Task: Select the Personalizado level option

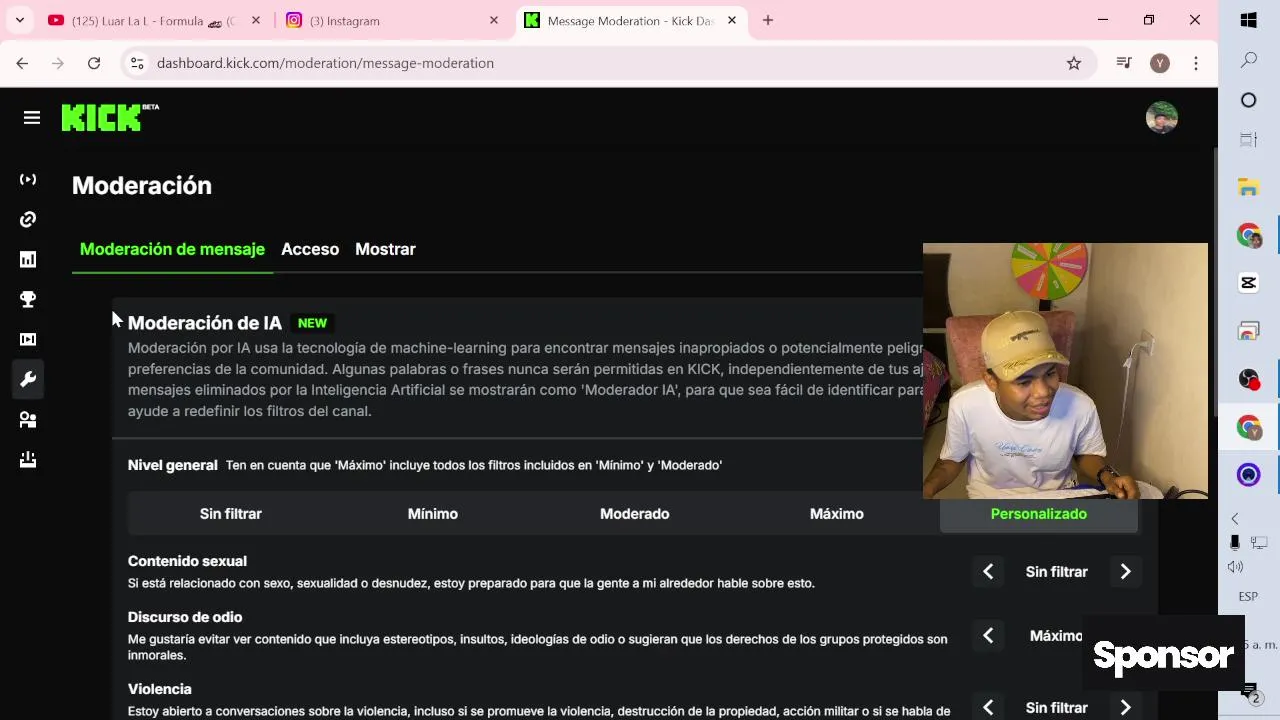Action: [1038, 514]
